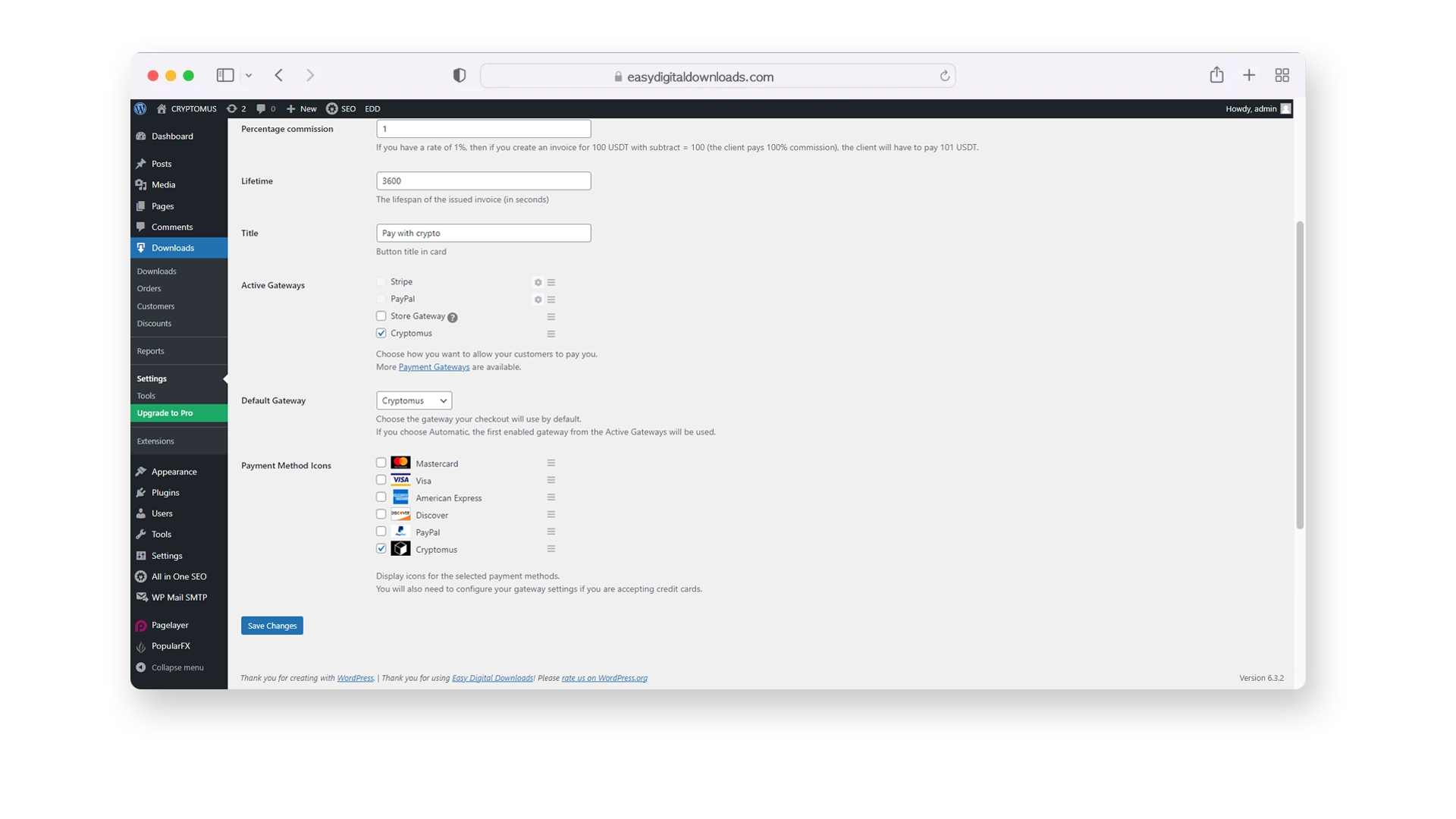Enable the Cryptomus payment method icon
The width and height of the screenshot is (1456, 819).
tap(380, 548)
